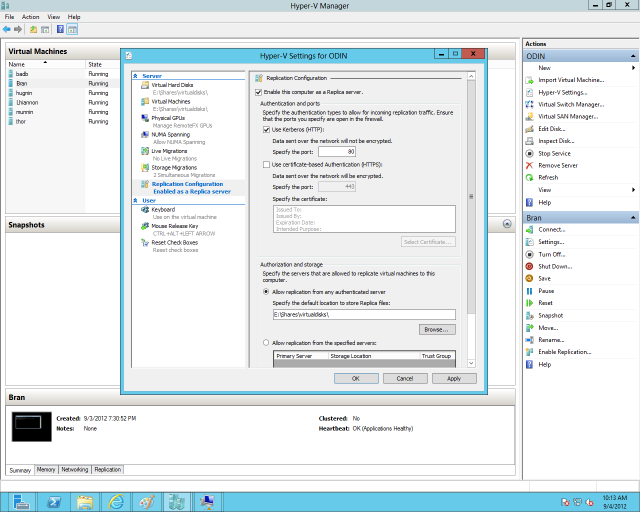Screen dimensions: 640x512
Task: Open Internet Explorer from the taskbar
Action: [116, 502]
